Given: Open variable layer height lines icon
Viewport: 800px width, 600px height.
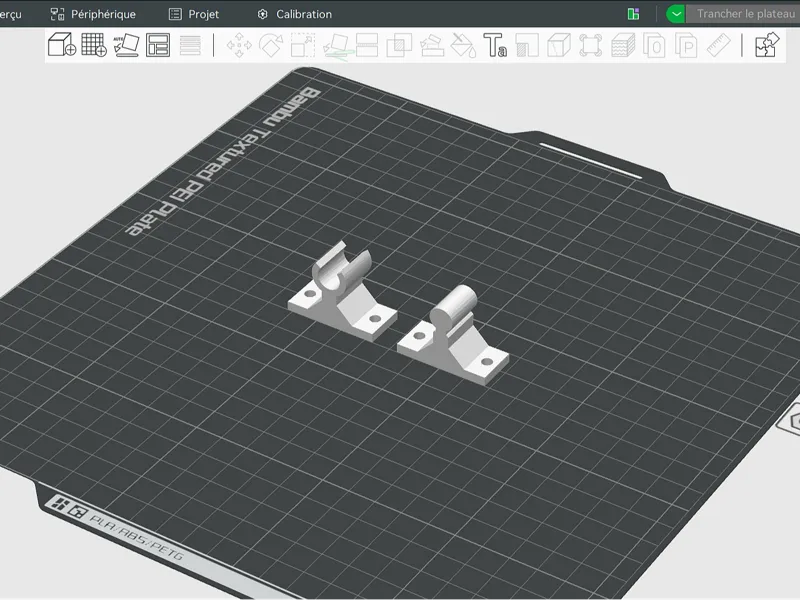Looking at the screenshot, I should 190,45.
